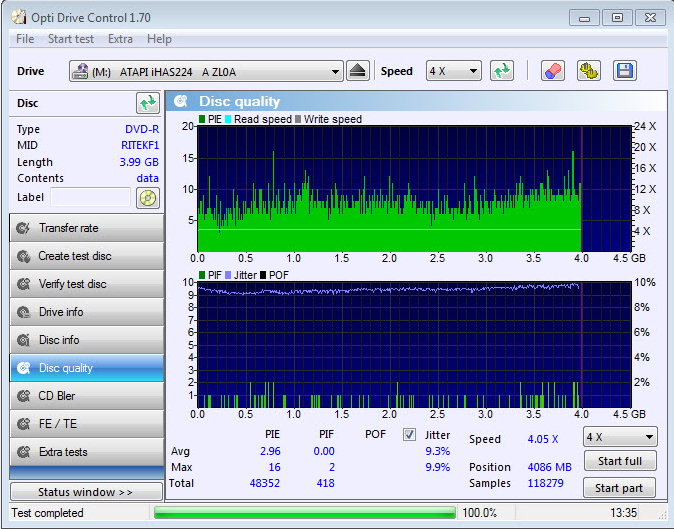Click the Jitter max 9.9% value
Image resolution: width=674 pixels, height=529 pixels.
pos(438,467)
